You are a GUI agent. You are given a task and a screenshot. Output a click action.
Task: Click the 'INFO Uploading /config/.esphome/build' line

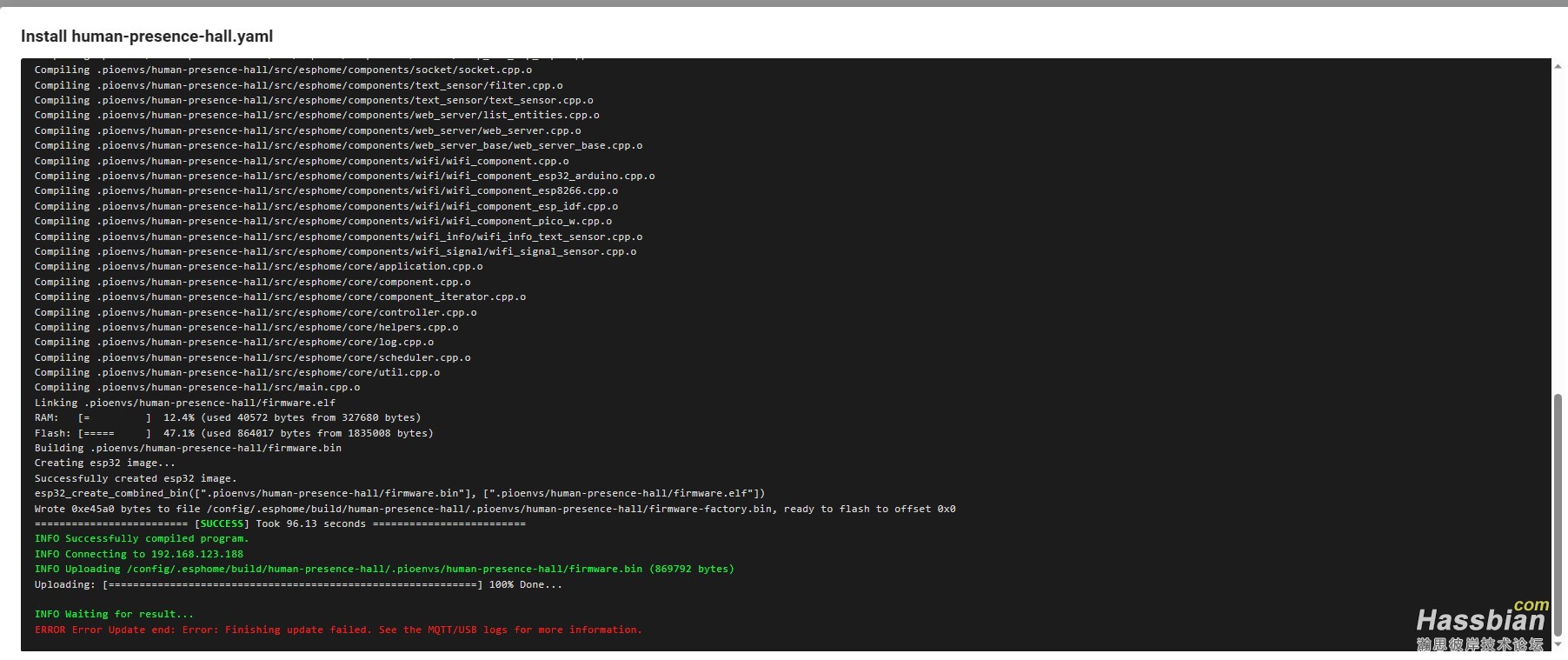pyautogui.click(x=384, y=569)
